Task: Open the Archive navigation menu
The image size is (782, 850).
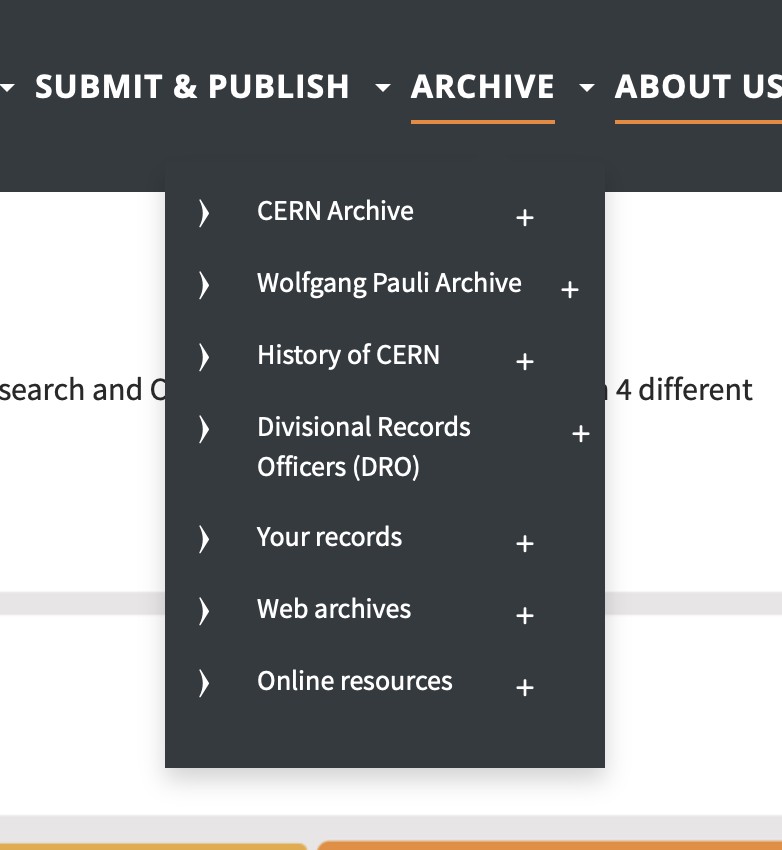Action: pyautogui.click(x=482, y=87)
